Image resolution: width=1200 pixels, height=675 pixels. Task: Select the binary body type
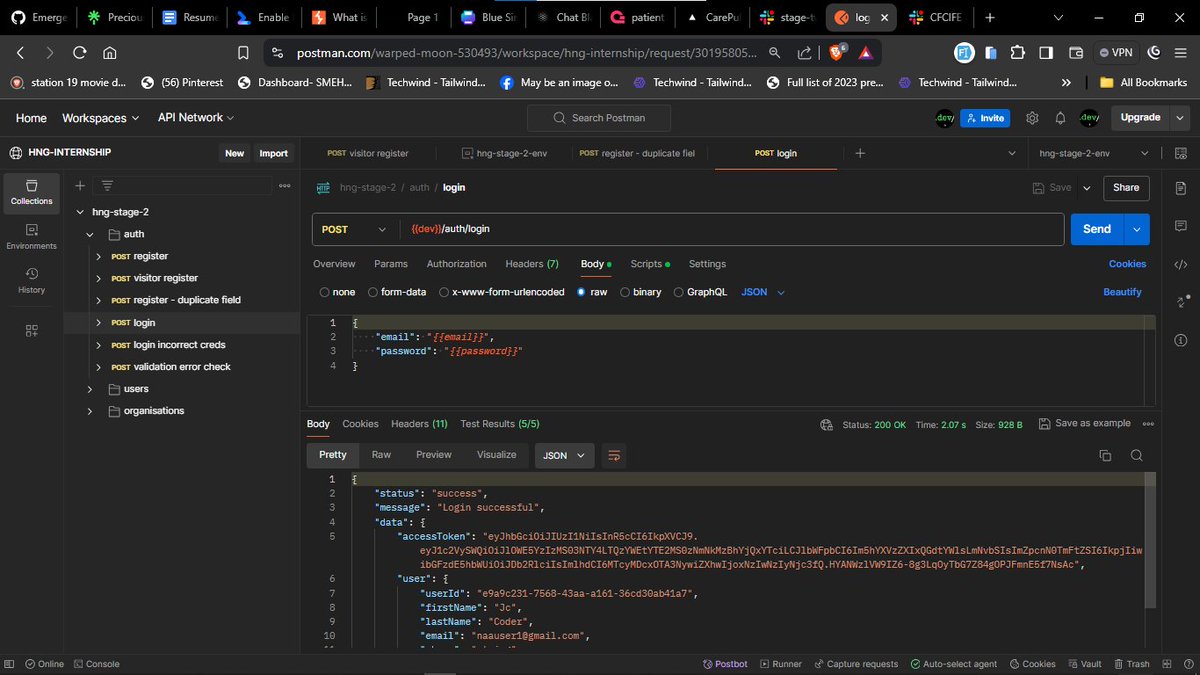[x=641, y=292]
